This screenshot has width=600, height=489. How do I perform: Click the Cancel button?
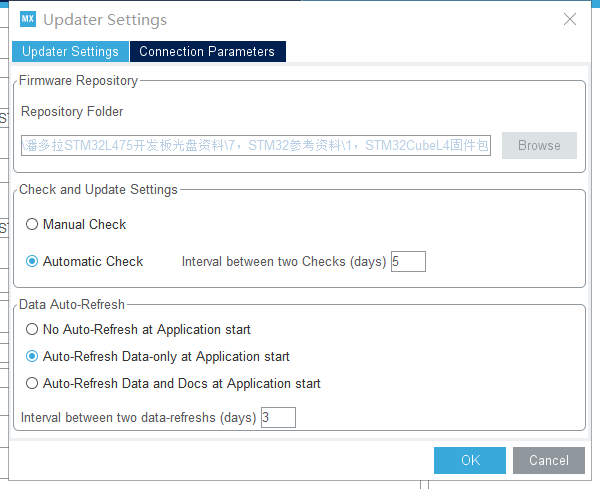[549, 460]
